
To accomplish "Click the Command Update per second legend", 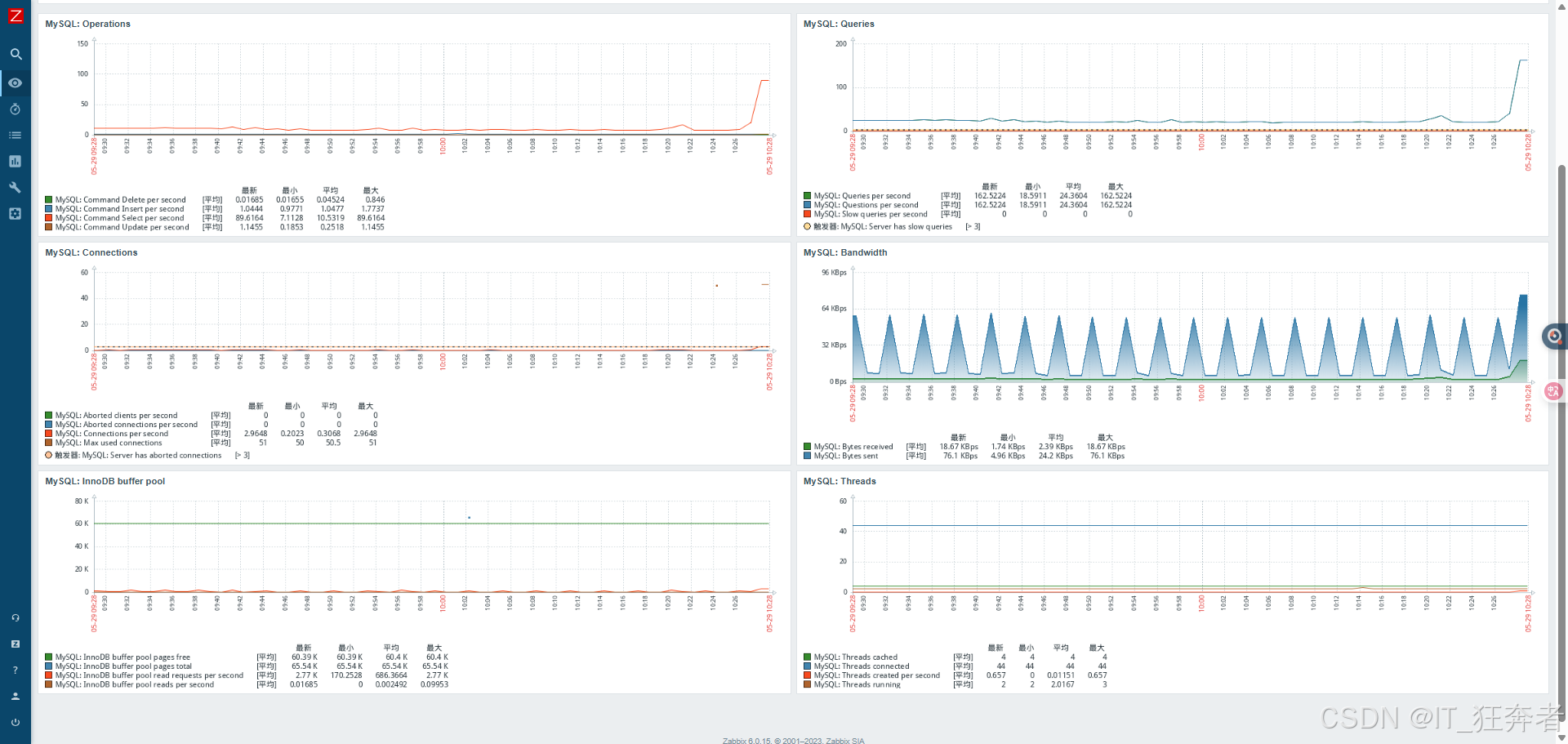I will point(122,227).
